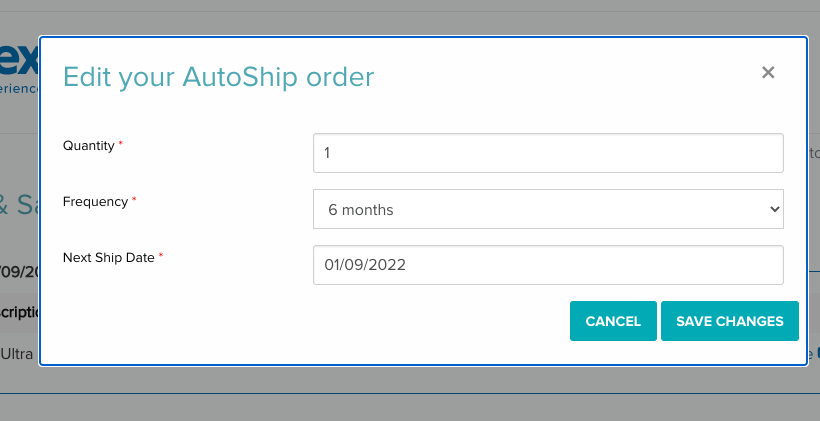Click SAVE CHANGES button
820x421 pixels.
tap(730, 321)
